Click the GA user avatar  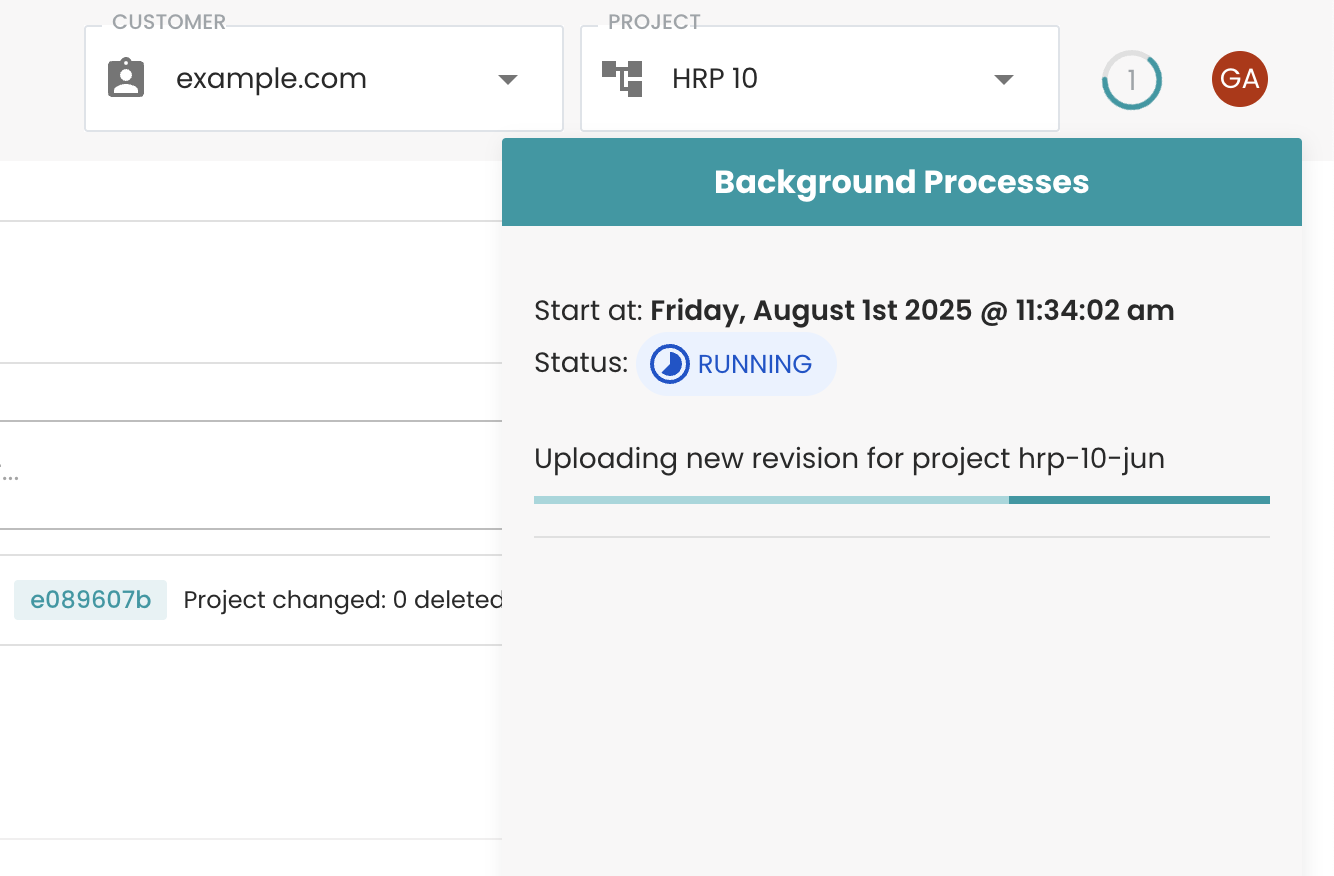[x=1240, y=78]
